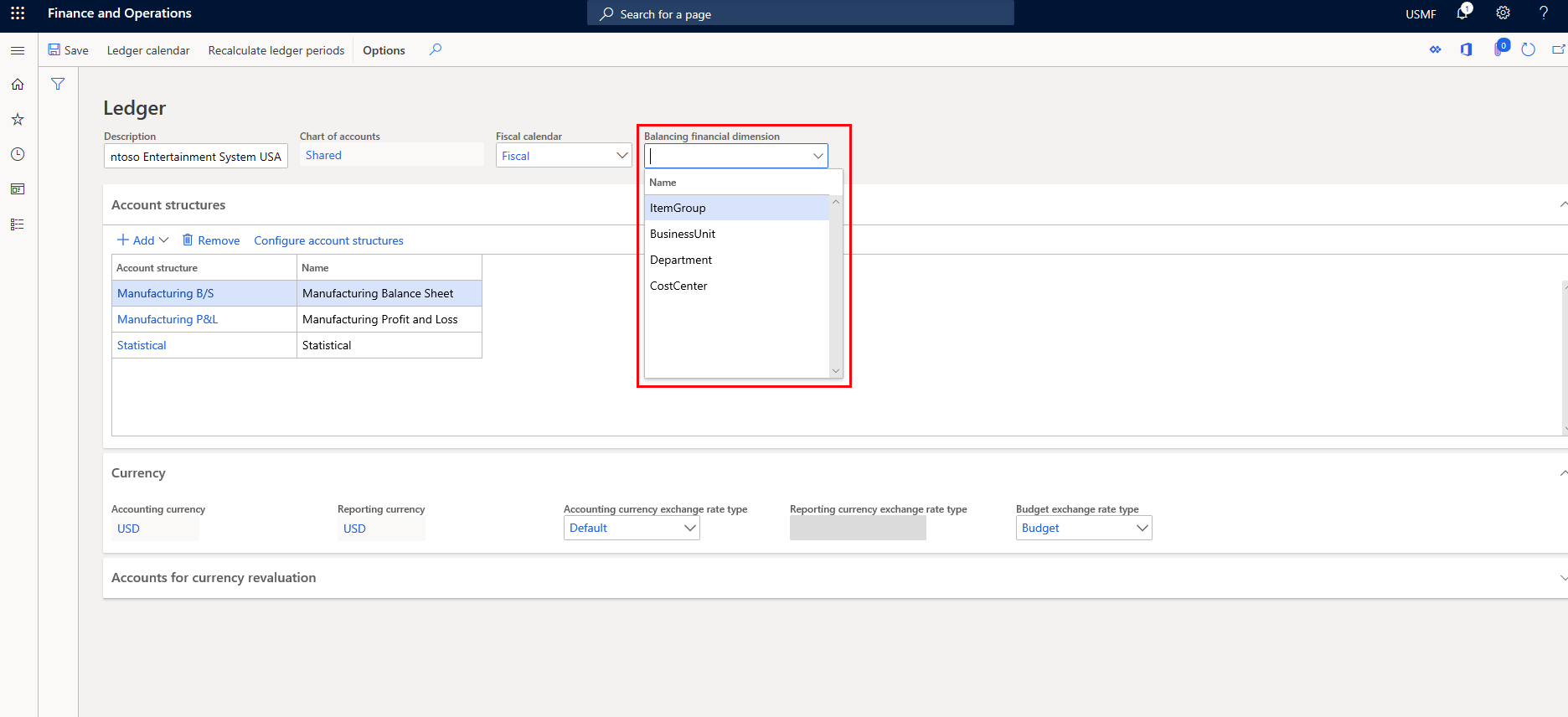Image resolution: width=1568 pixels, height=717 pixels.
Task: Click Configure account structures
Action: pos(328,240)
